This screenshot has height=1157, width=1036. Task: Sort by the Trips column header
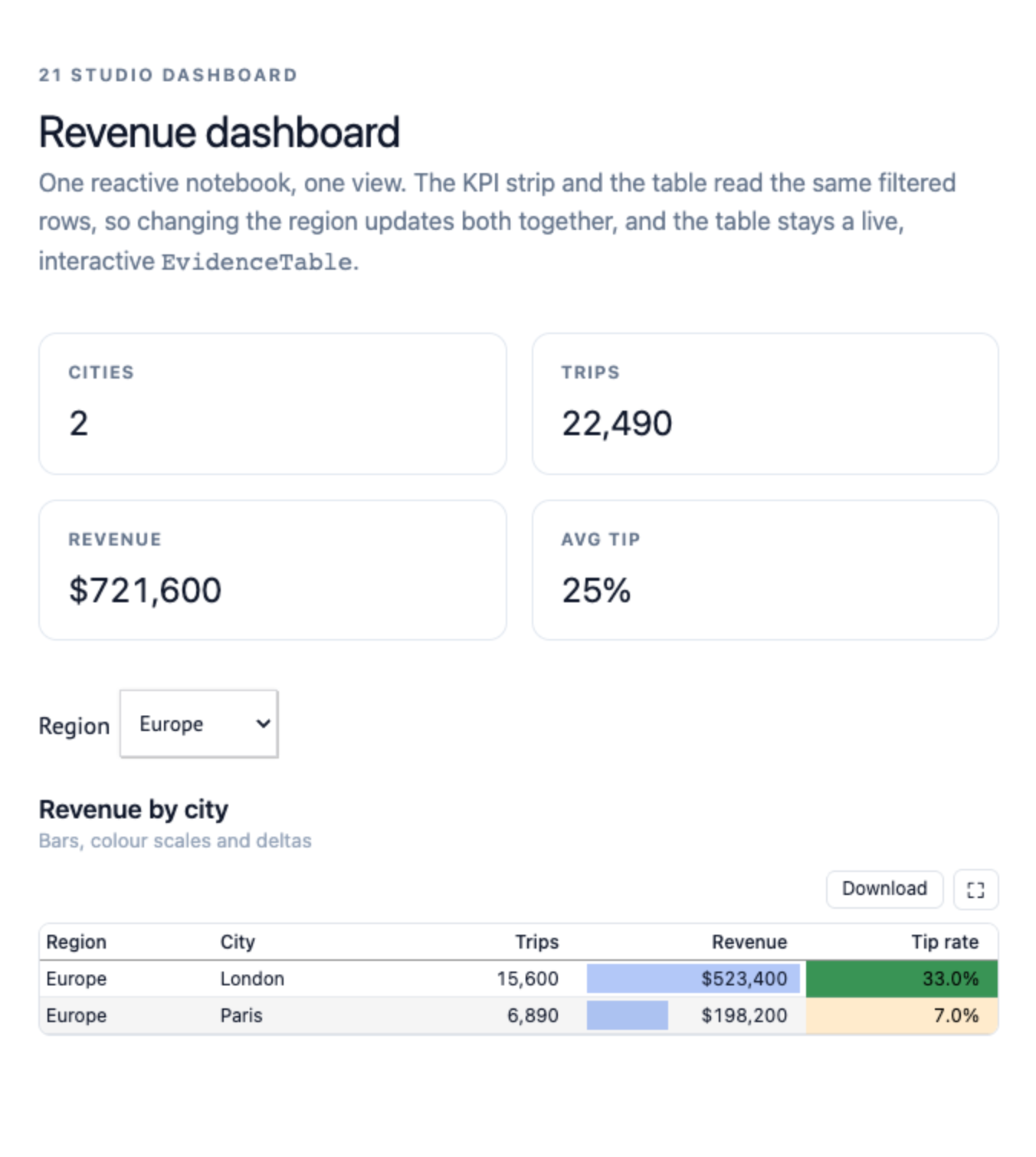click(x=536, y=942)
